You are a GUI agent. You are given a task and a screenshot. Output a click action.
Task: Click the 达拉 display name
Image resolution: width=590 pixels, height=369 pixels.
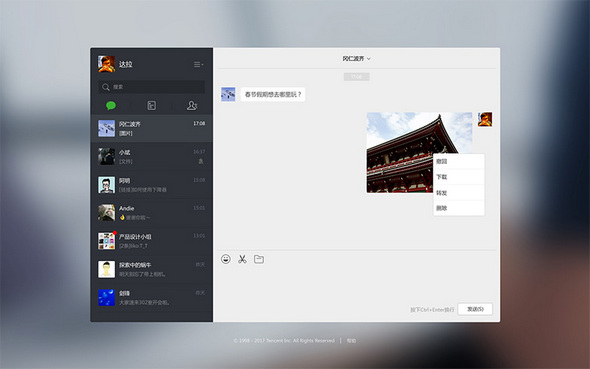tap(126, 64)
